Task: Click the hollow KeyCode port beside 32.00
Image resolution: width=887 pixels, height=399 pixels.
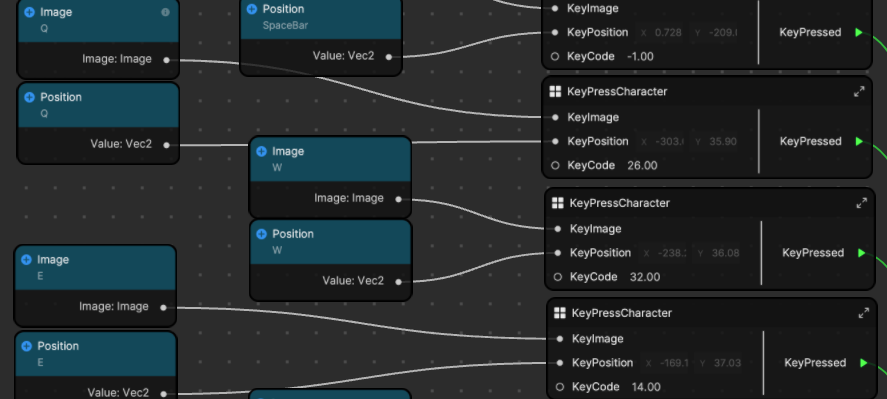Action: 557,277
